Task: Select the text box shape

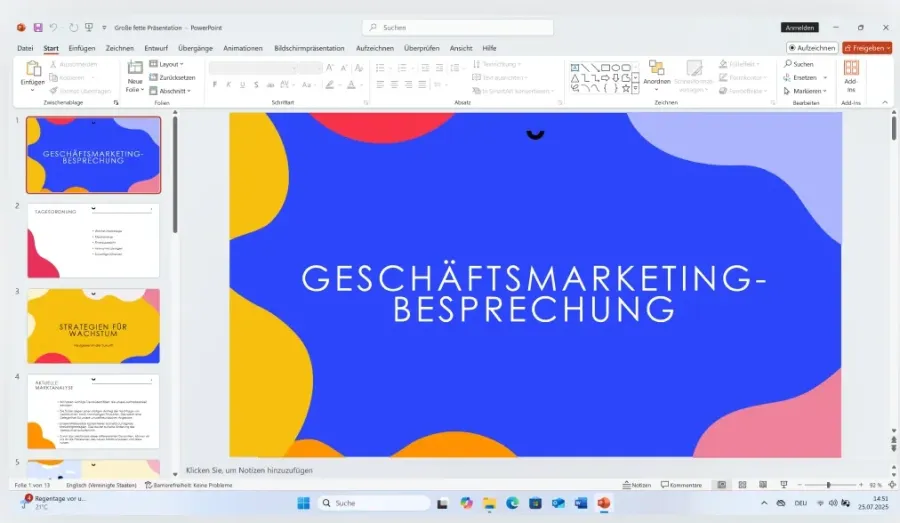Action: point(575,68)
